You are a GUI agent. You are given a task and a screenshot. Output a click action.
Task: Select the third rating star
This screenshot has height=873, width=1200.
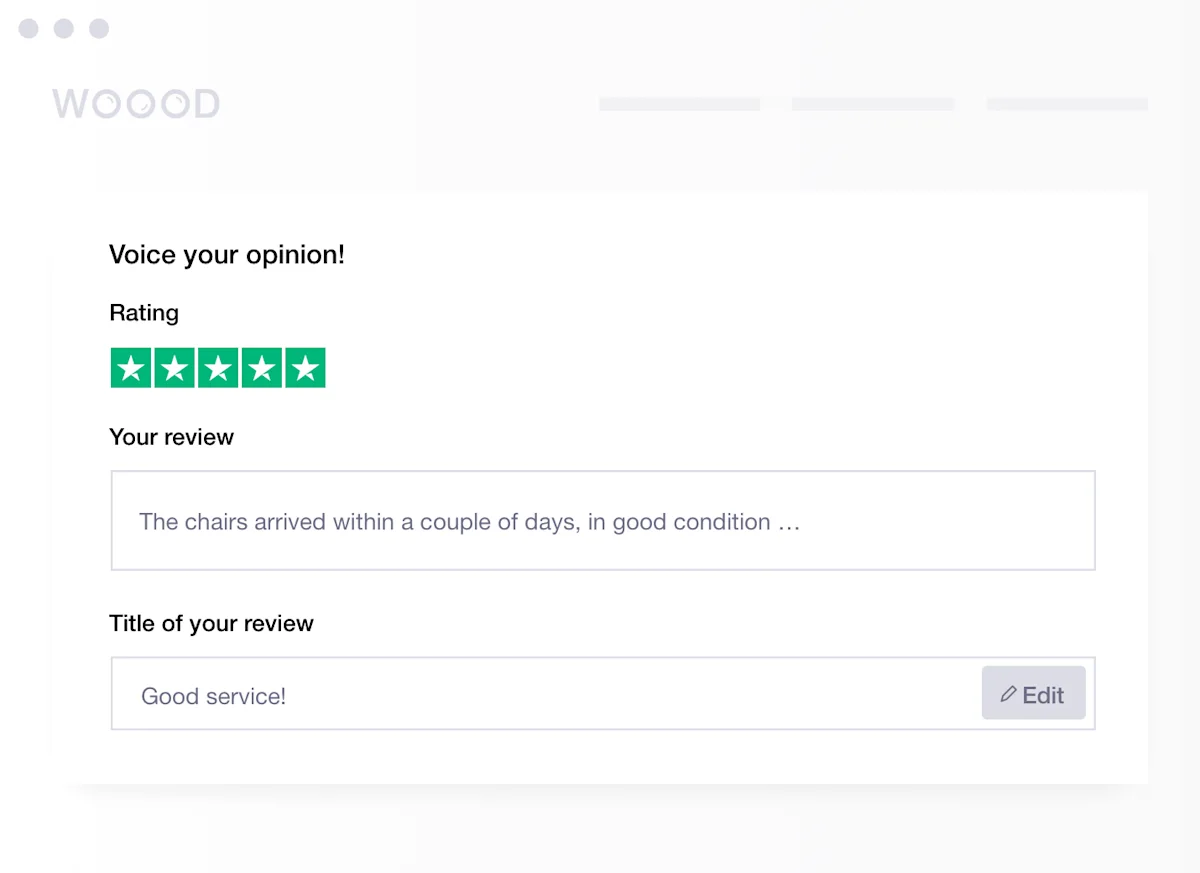pos(218,367)
